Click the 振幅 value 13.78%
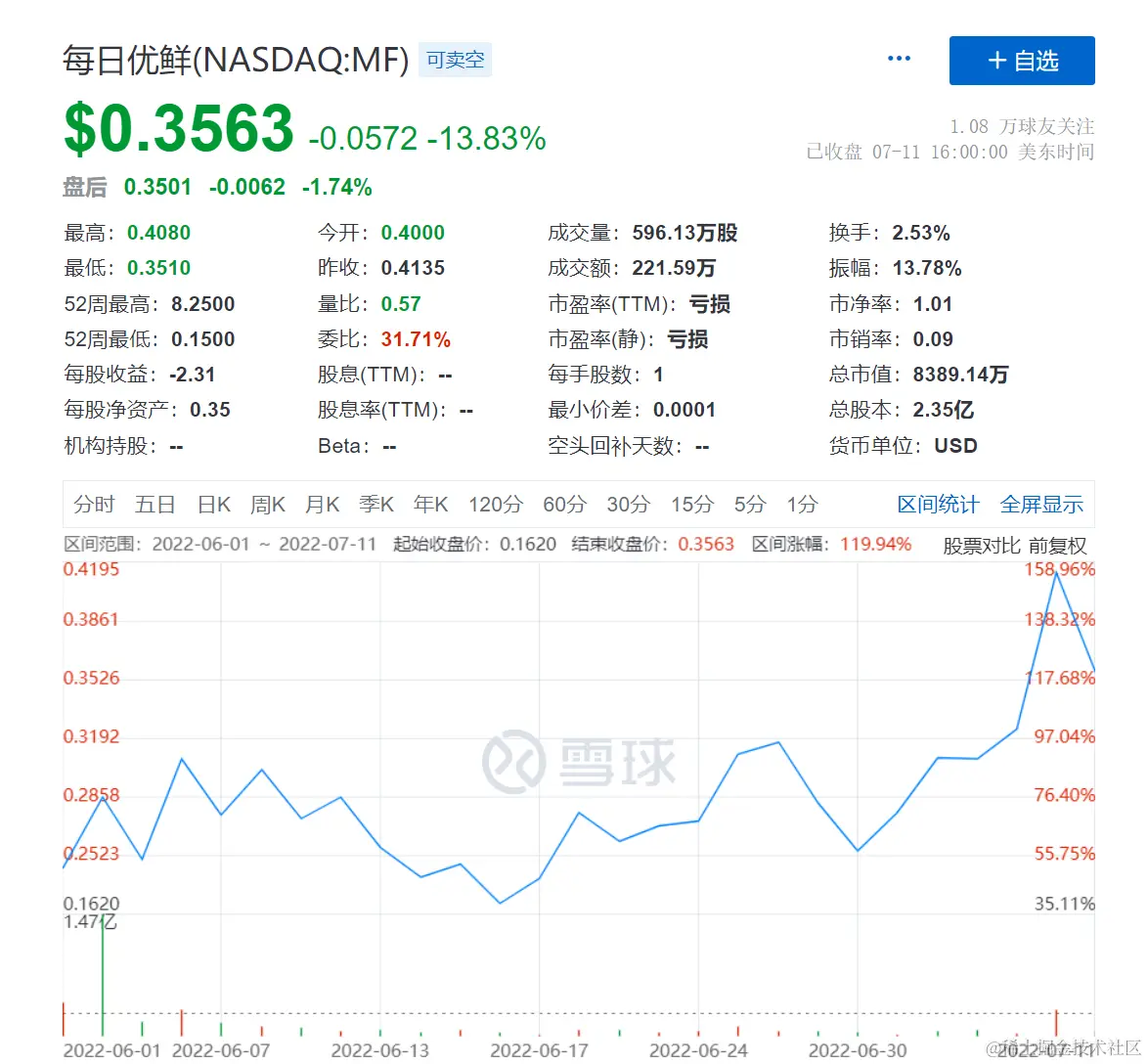 (x=927, y=268)
